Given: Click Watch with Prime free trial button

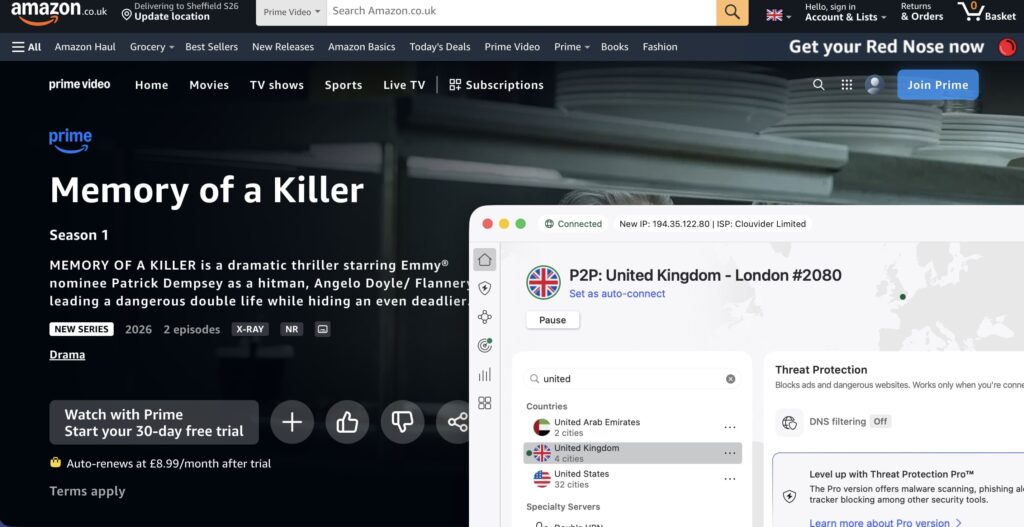Looking at the screenshot, I should click(154, 423).
